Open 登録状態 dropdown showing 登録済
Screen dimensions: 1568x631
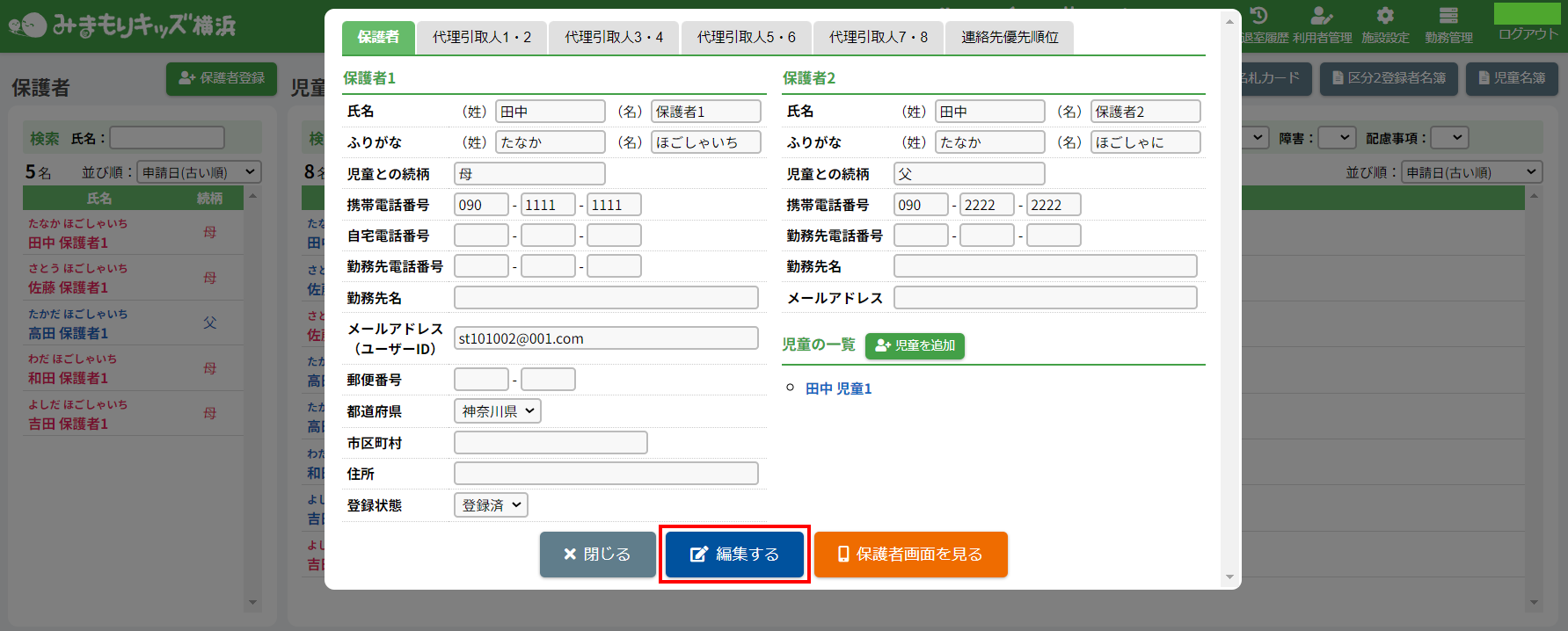491,505
